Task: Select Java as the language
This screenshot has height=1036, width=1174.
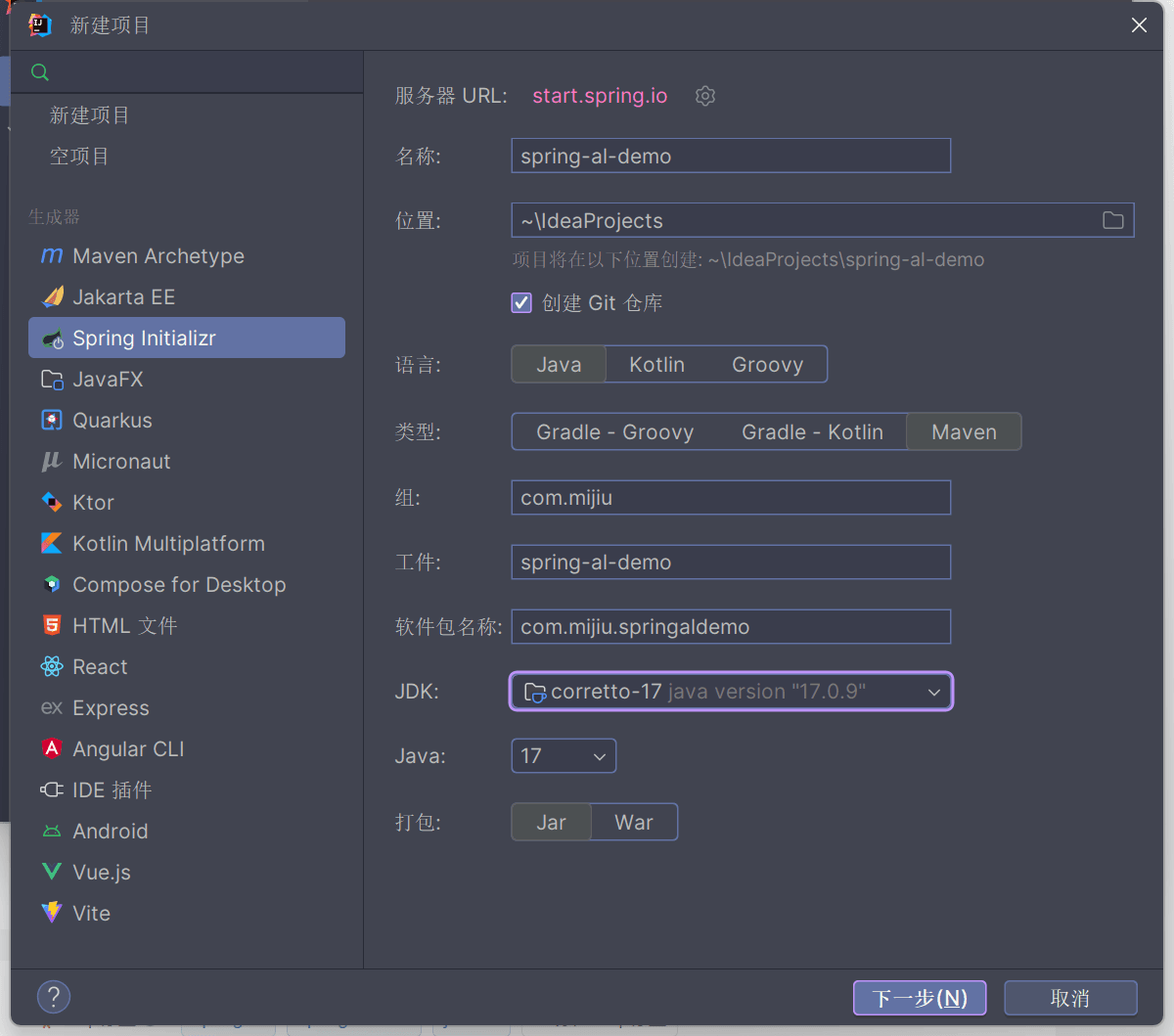Action: [x=560, y=365]
